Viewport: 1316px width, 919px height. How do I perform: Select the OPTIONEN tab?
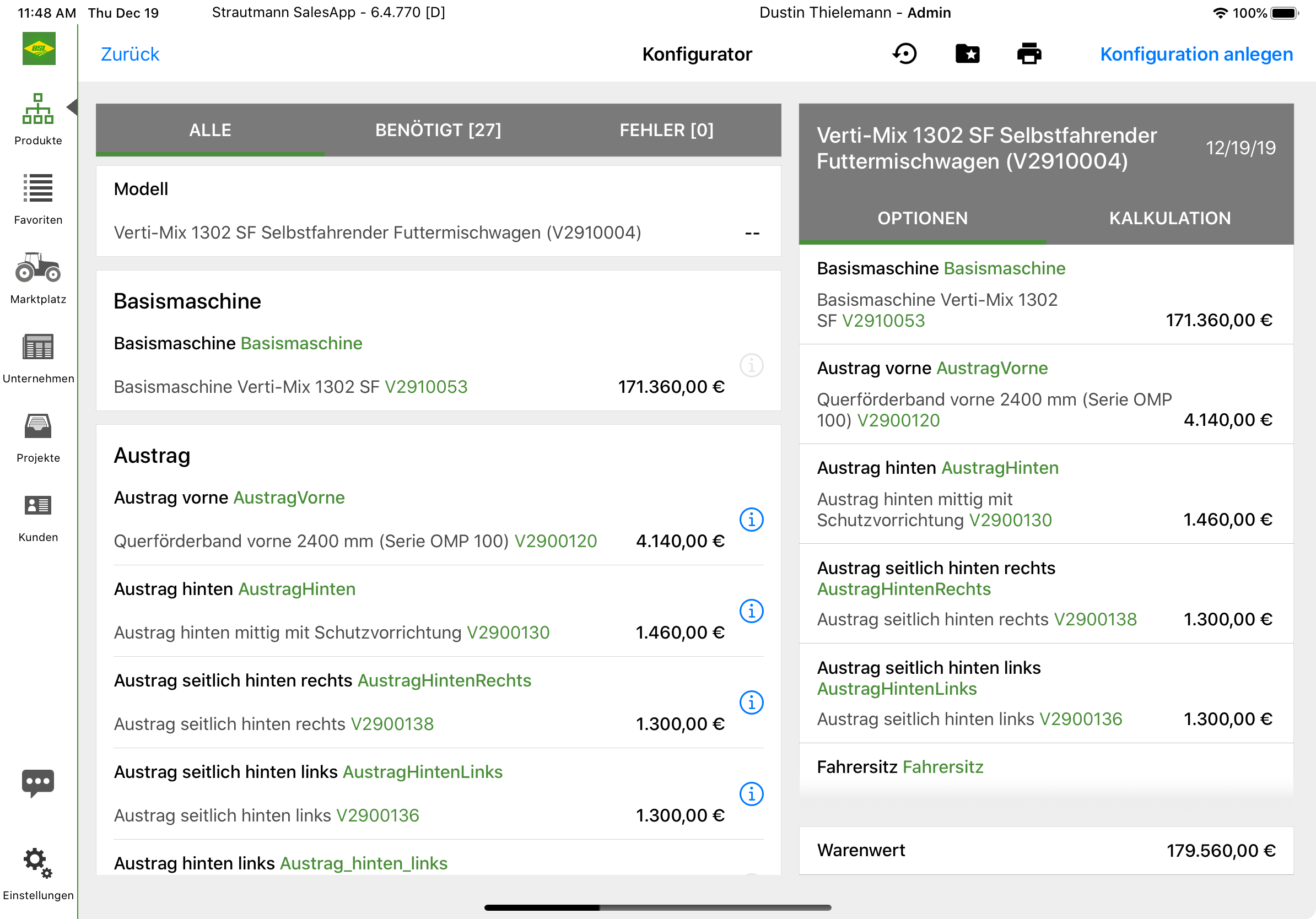point(922,218)
